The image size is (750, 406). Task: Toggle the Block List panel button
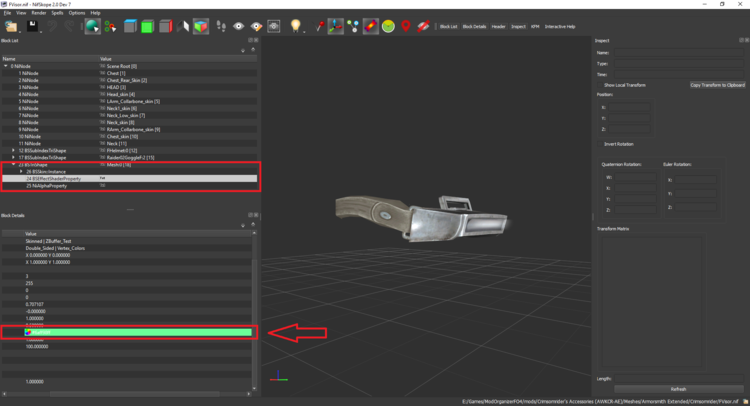point(448,27)
